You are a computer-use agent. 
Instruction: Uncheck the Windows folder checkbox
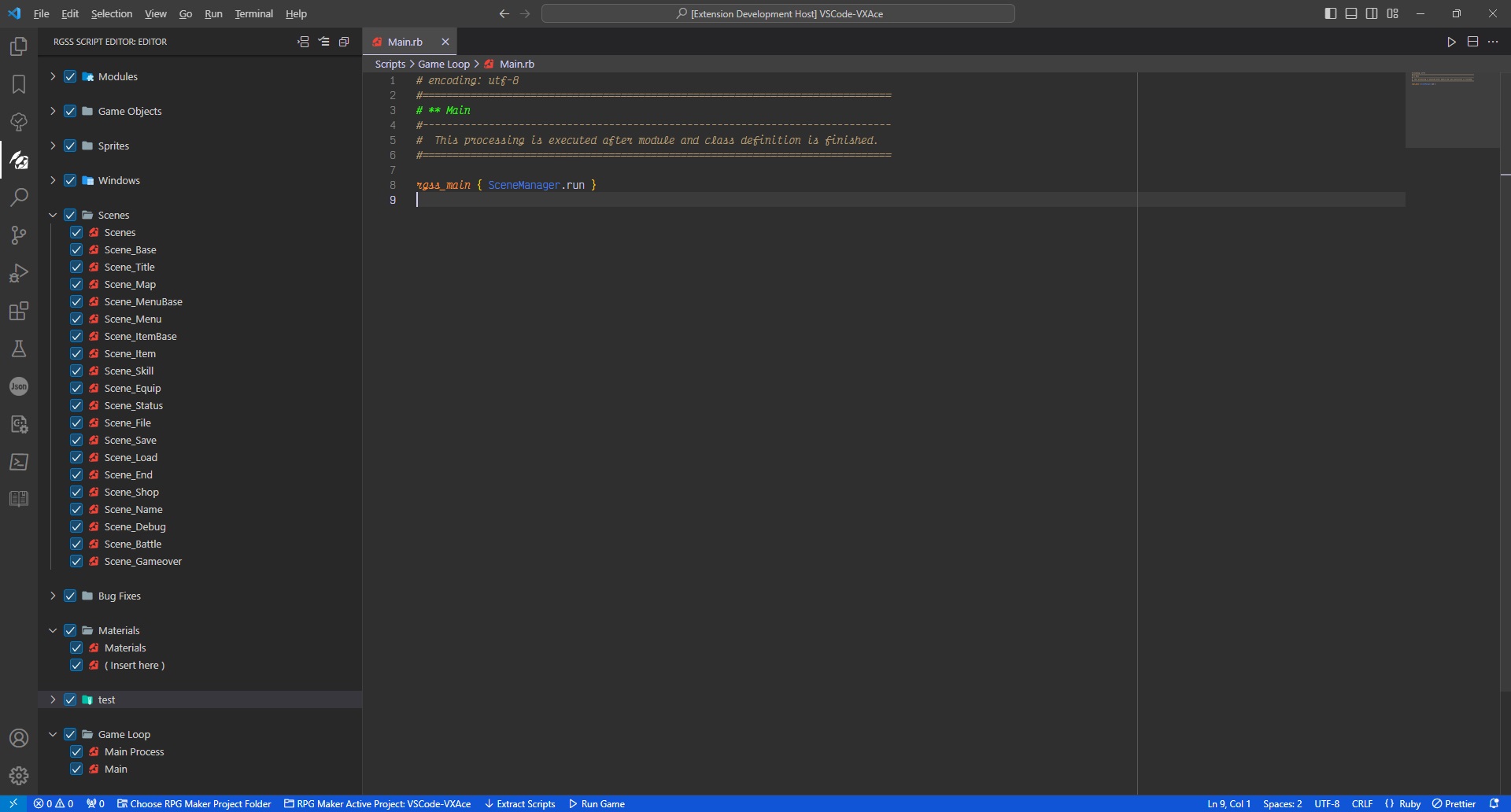(x=70, y=180)
